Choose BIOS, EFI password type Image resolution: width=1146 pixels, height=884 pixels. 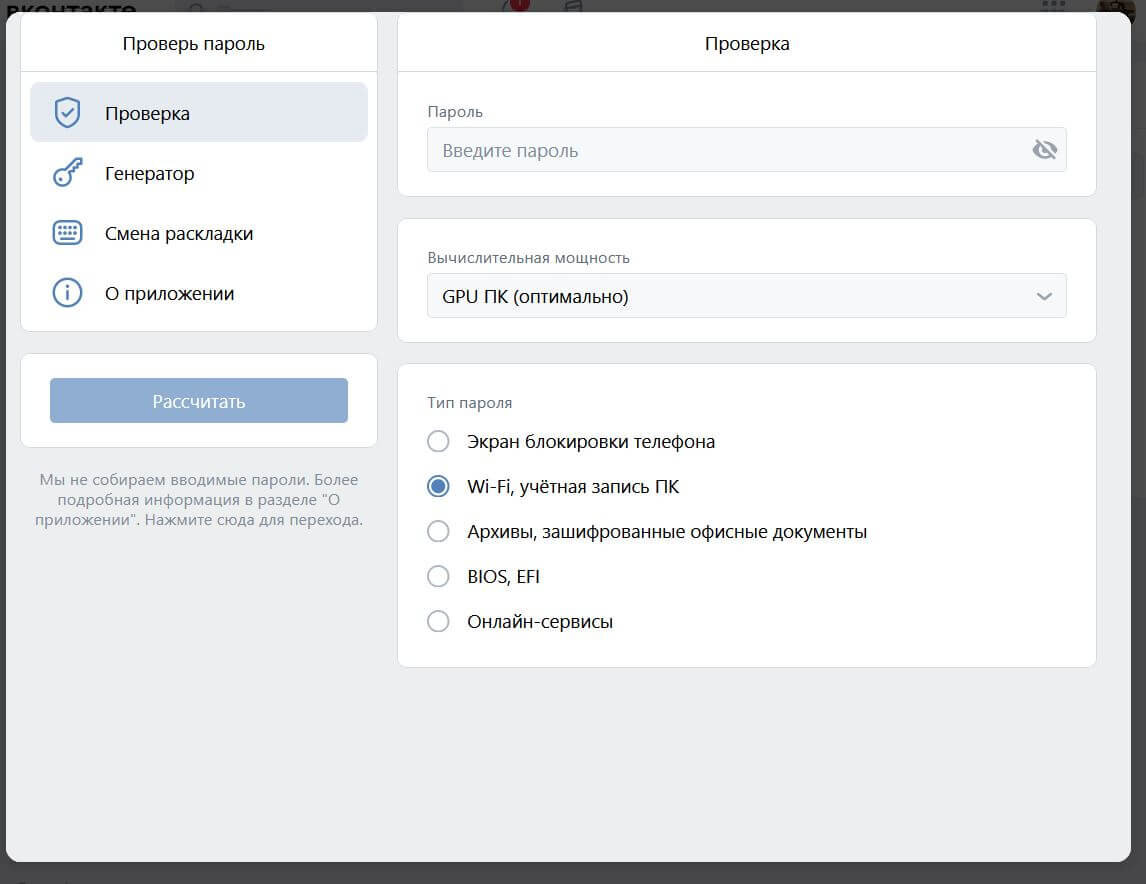[x=438, y=576]
